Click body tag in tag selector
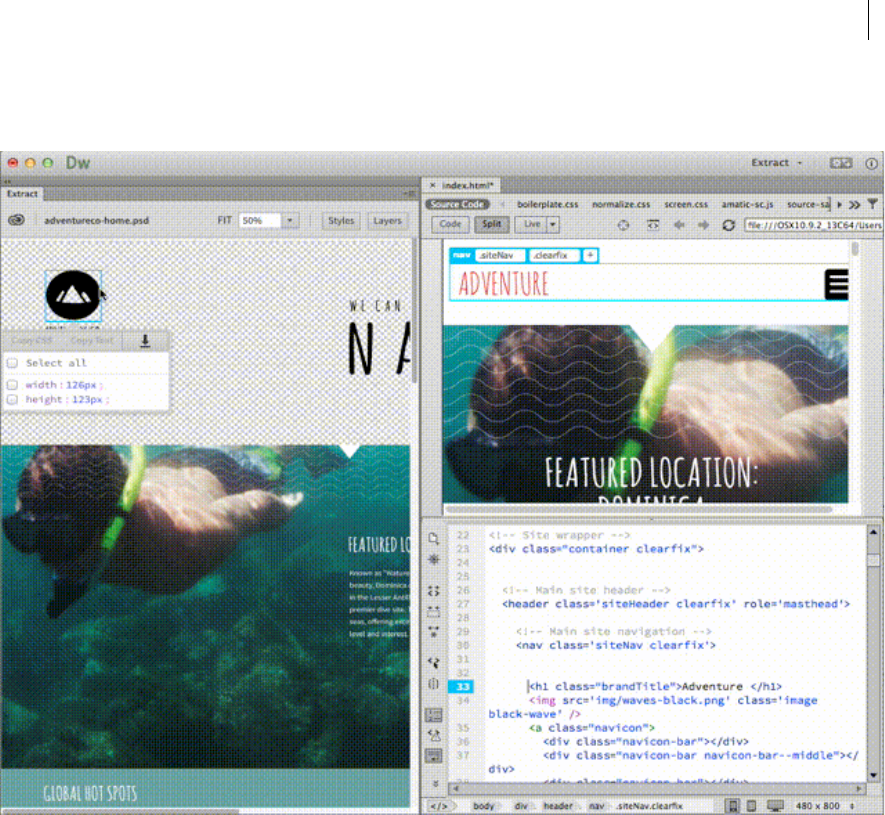This screenshot has width=885, height=815. (x=483, y=807)
